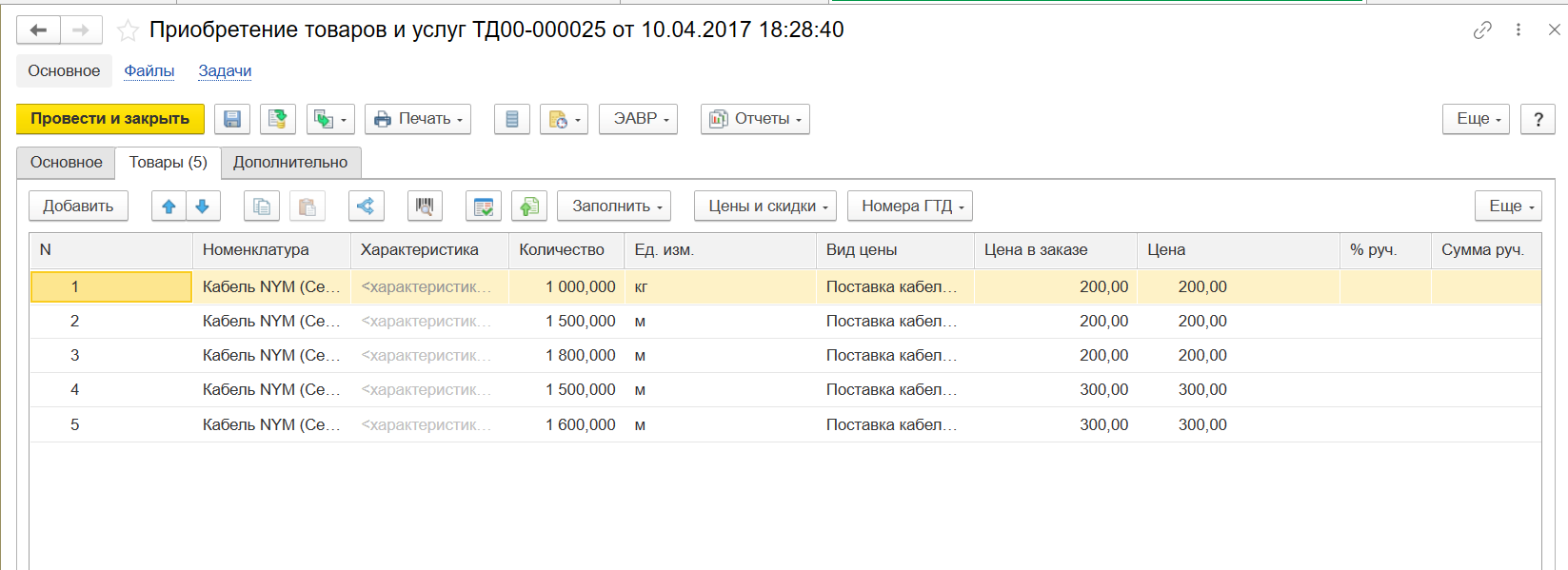Click the barcode search icon
The width and height of the screenshot is (1568, 570).
click(425, 206)
